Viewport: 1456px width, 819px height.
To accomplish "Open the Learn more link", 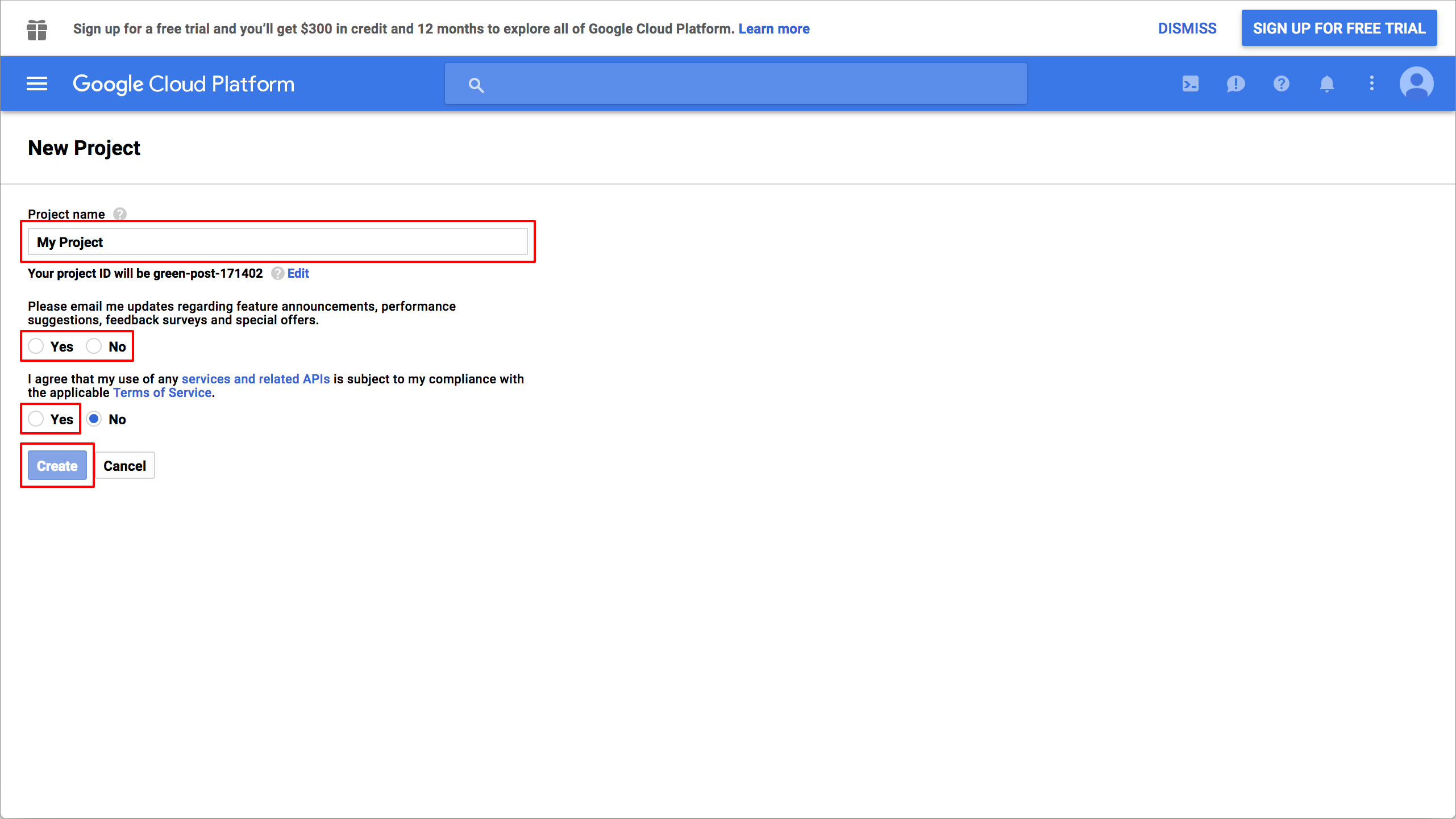I will [x=774, y=29].
